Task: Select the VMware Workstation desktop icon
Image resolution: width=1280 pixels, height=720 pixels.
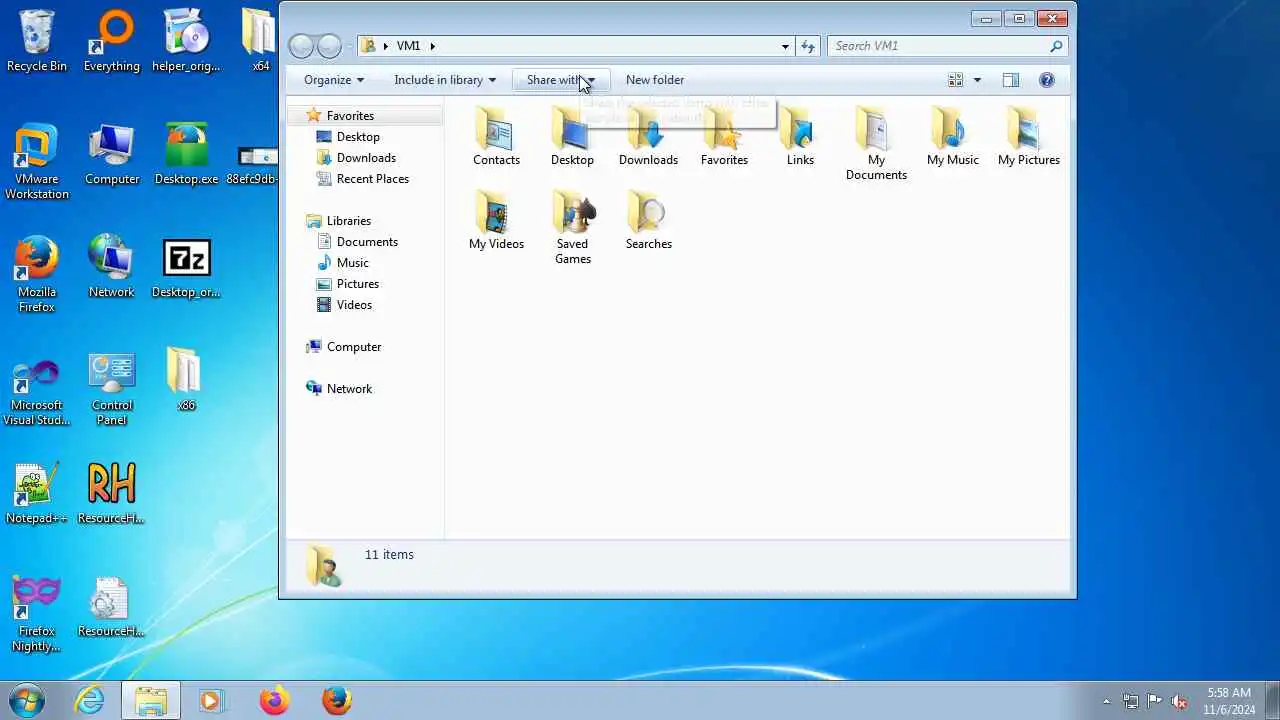Action: 37,162
